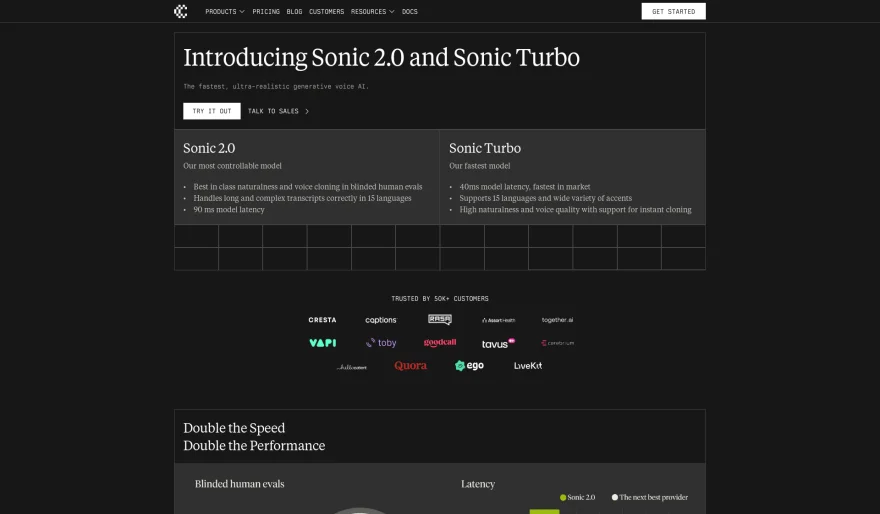This screenshot has height=514, width=880.
Task: Click the Sonic 2.0 green legend dot
Action: coord(563,497)
